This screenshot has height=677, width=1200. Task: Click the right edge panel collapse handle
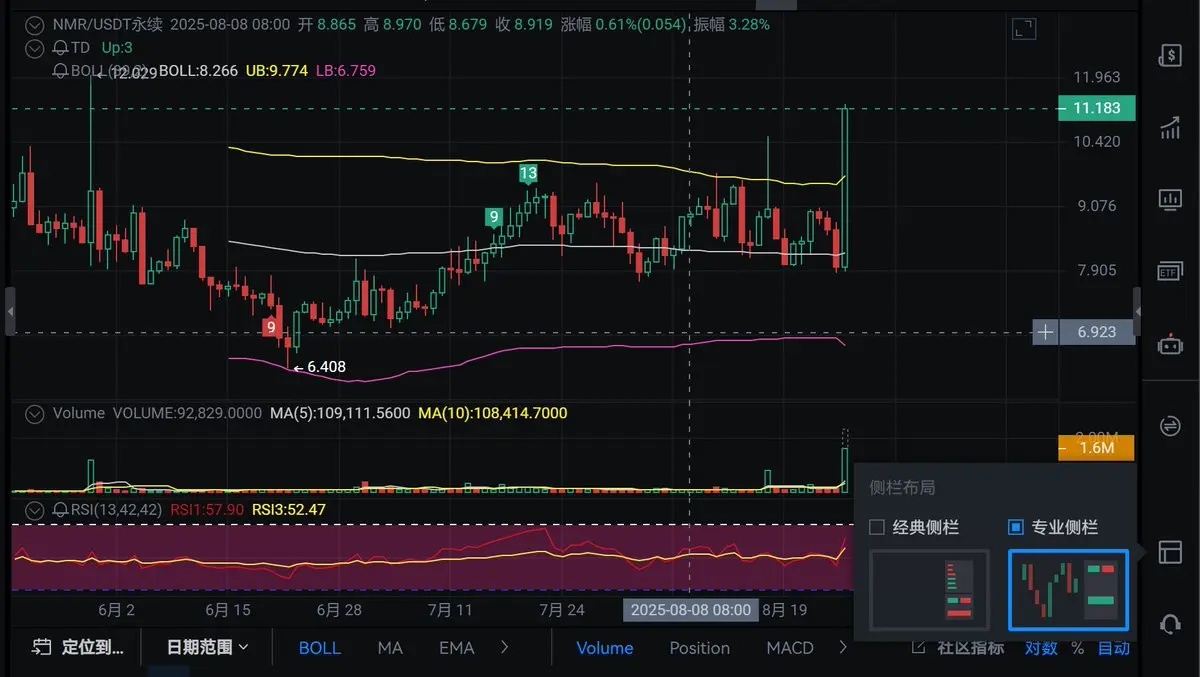[x=1137, y=311]
